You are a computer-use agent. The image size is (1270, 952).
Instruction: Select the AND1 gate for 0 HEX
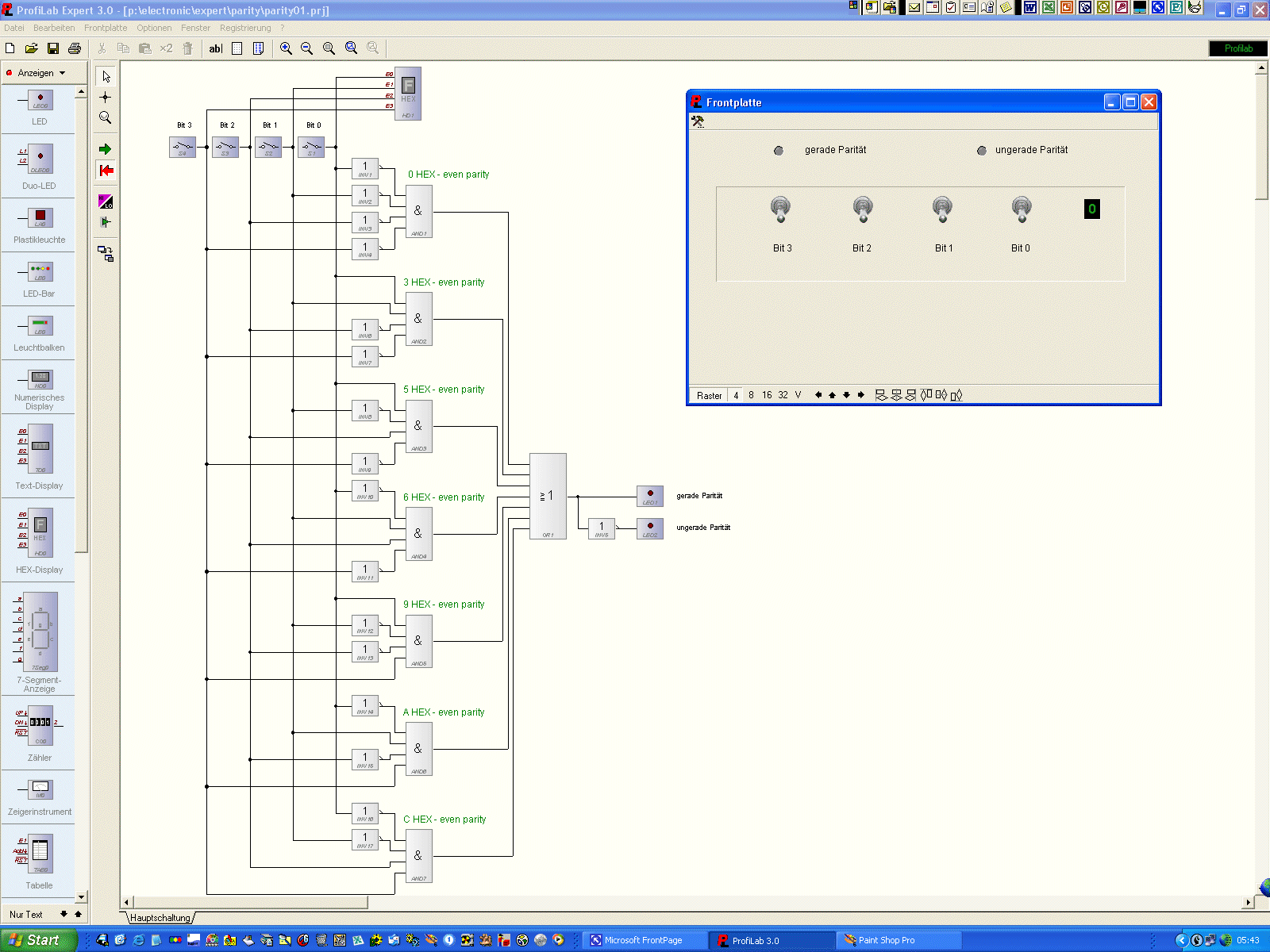pyautogui.click(x=419, y=212)
